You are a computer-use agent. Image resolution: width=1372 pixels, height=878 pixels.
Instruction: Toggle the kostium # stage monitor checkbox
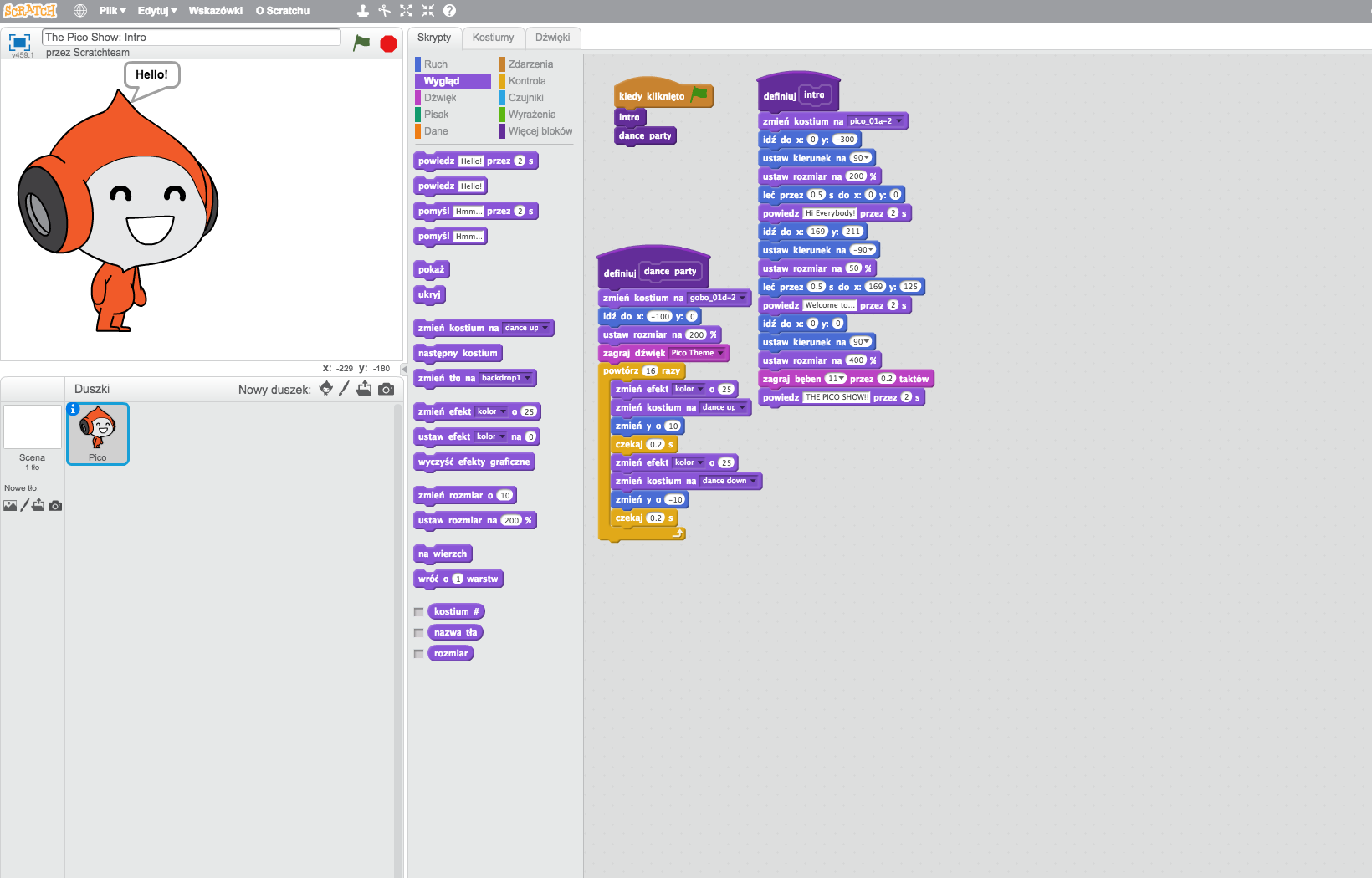tap(418, 612)
